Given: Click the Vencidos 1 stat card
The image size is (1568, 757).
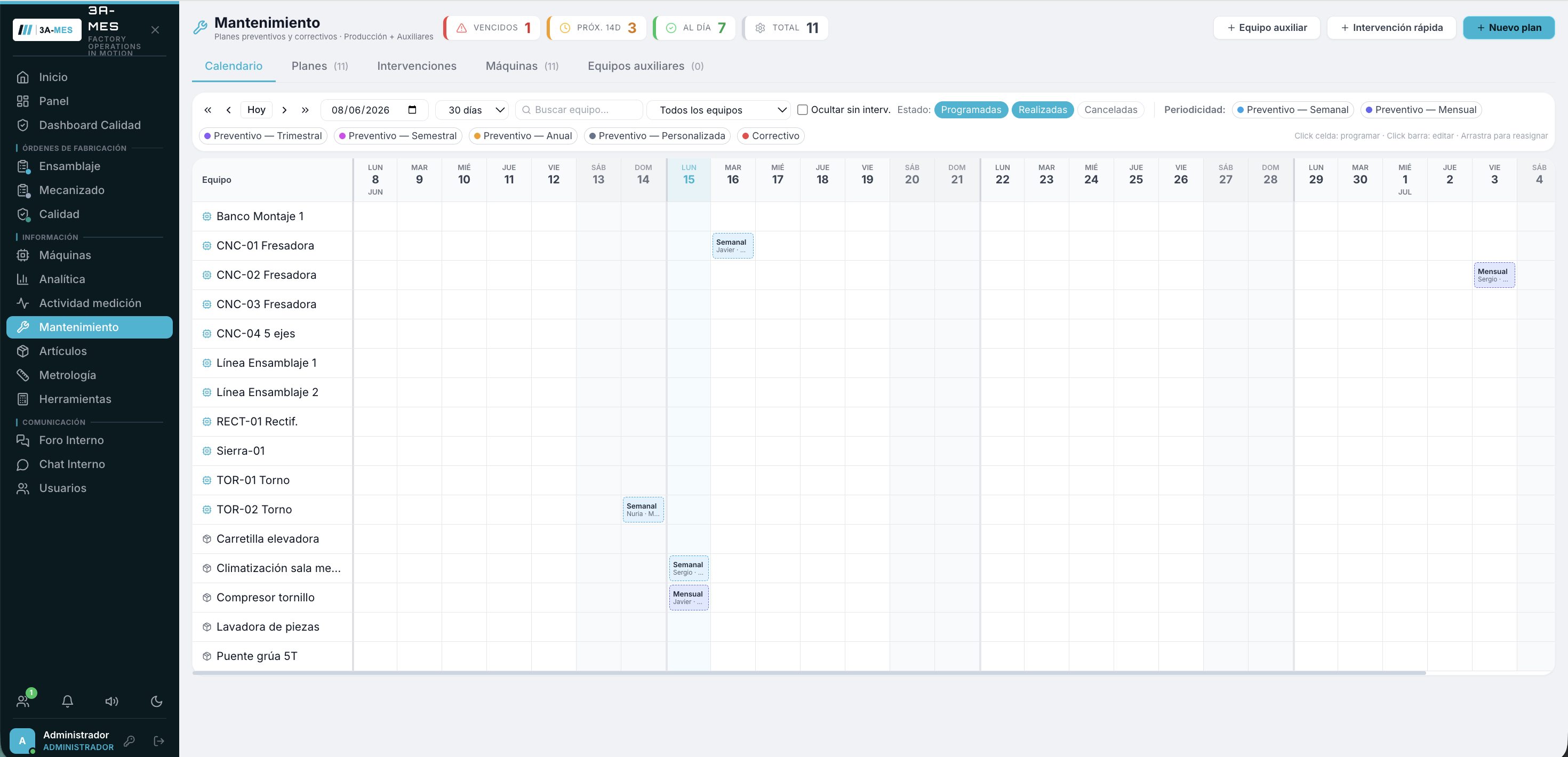Looking at the screenshot, I should (x=492, y=28).
